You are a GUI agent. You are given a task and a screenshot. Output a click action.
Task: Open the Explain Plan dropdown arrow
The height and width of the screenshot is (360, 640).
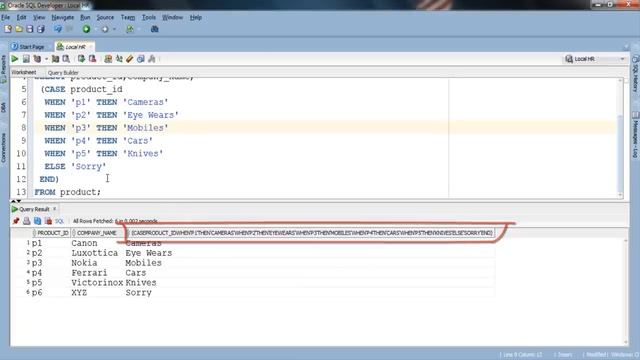click(46, 59)
